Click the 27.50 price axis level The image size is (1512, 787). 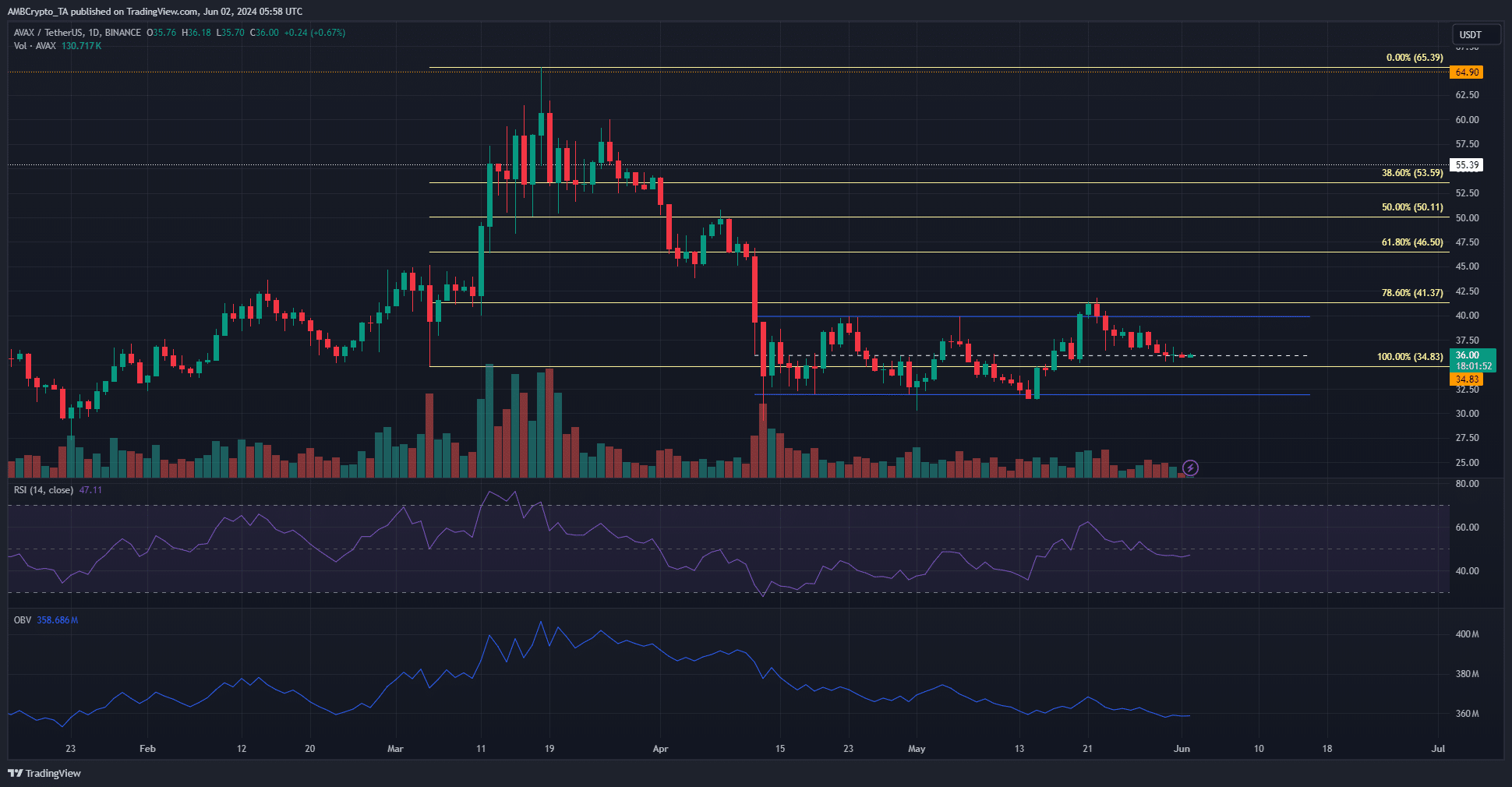point(1467,438)
